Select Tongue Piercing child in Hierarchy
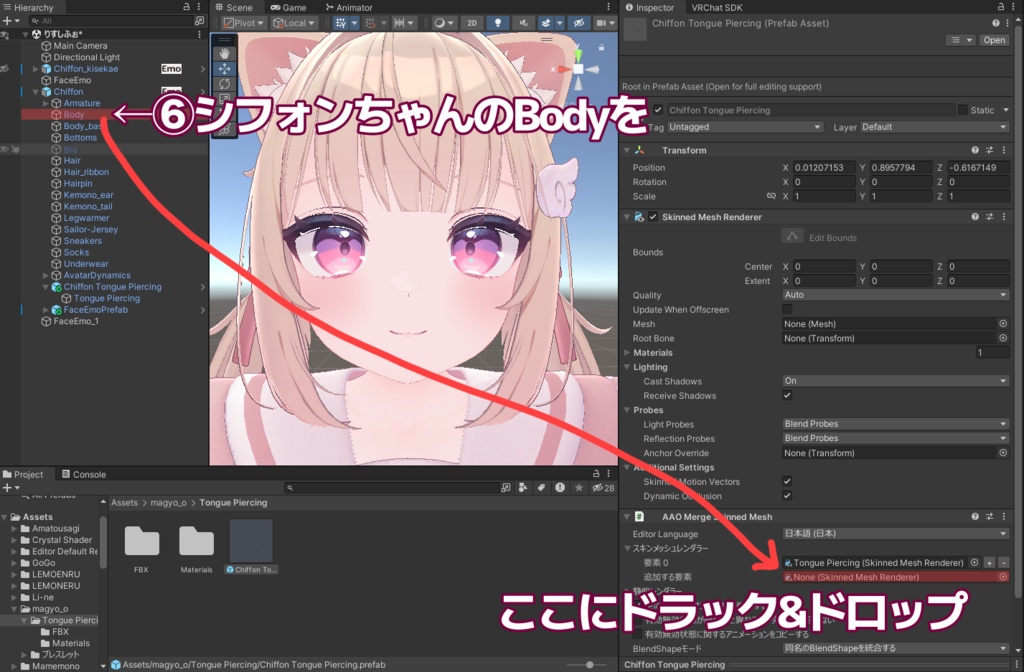Viewport: 1024px width, 672px height. click(x=106, y=298)
